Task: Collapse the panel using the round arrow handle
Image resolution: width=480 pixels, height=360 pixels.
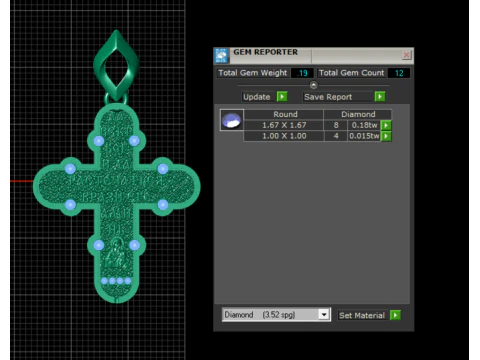Action: click(313, 85)
